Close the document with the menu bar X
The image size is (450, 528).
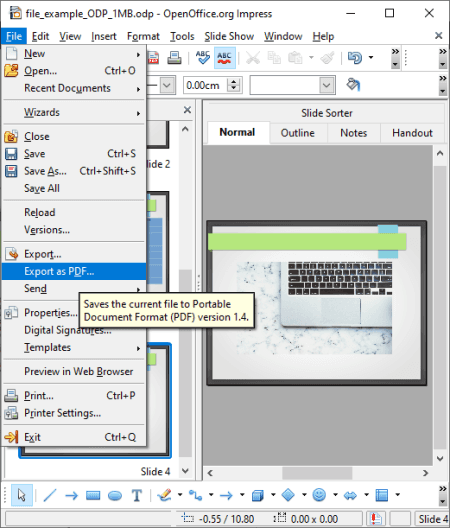[439, 36]
